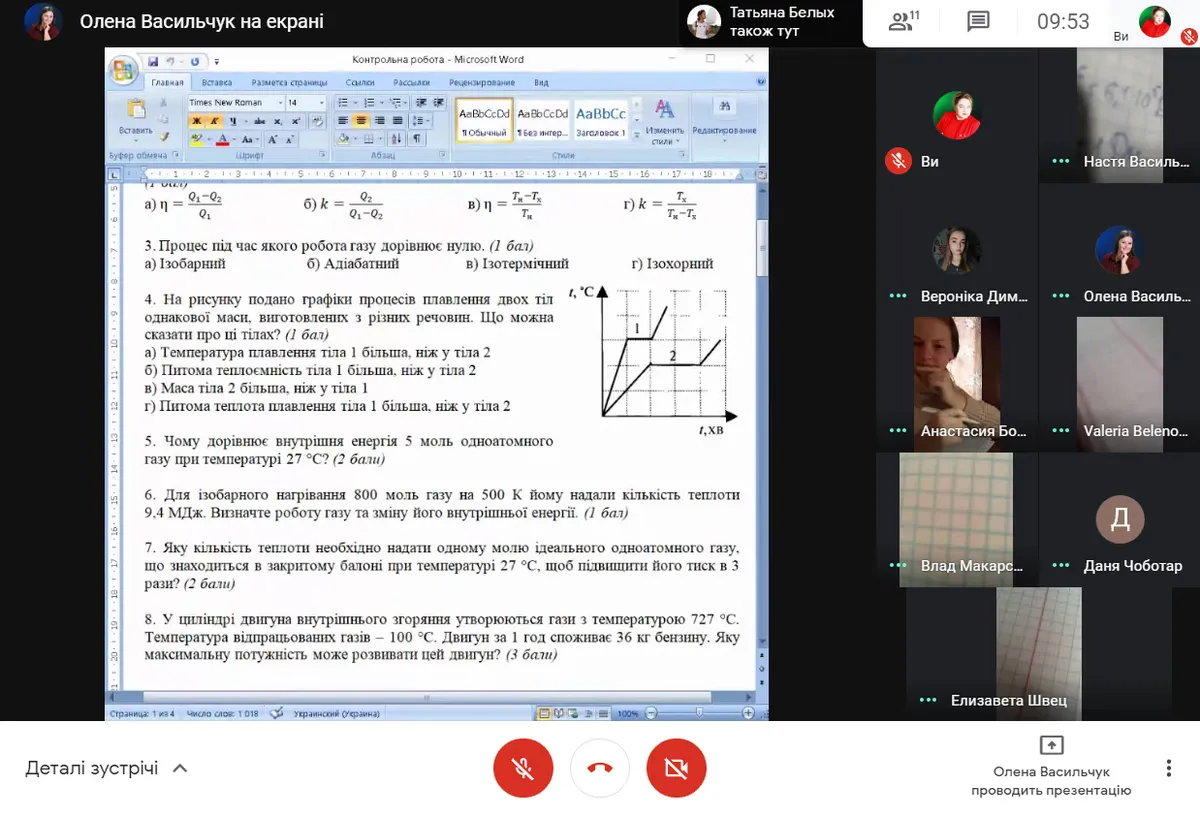This screenshot has width=1200, height=813.
Task: Apply the Заголовок 1 style
Action: [601, 121]
